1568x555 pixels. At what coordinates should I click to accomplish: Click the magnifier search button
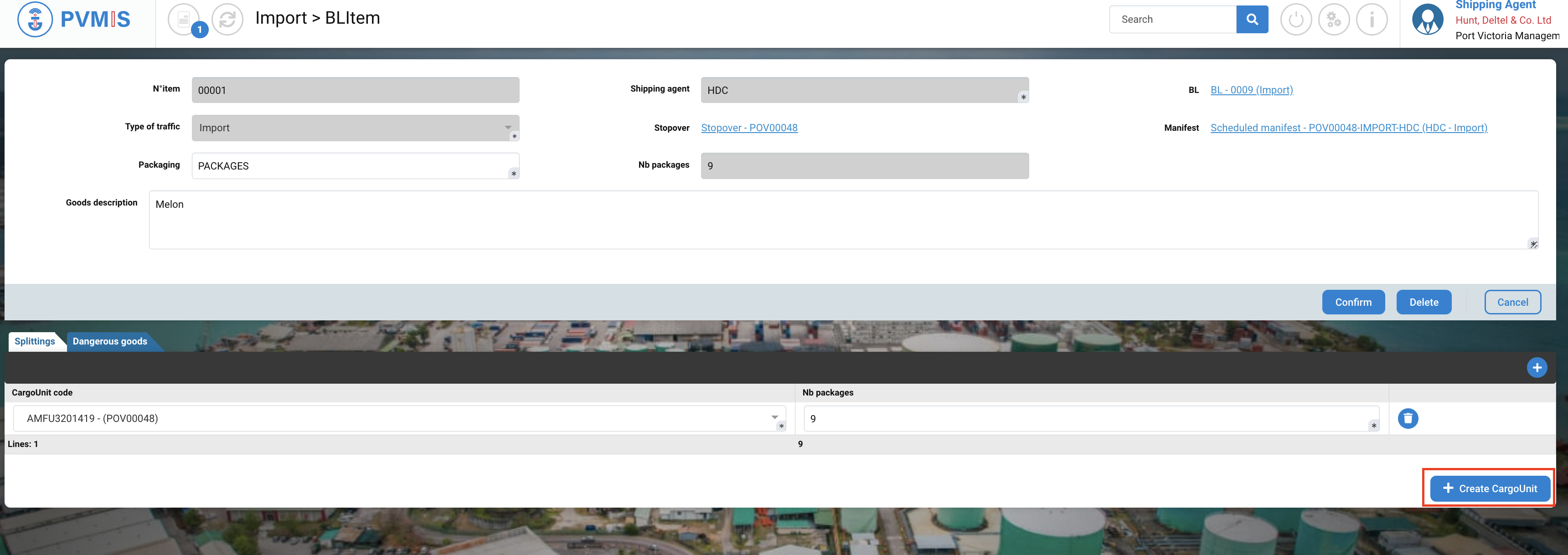[x=1252, y=20]
